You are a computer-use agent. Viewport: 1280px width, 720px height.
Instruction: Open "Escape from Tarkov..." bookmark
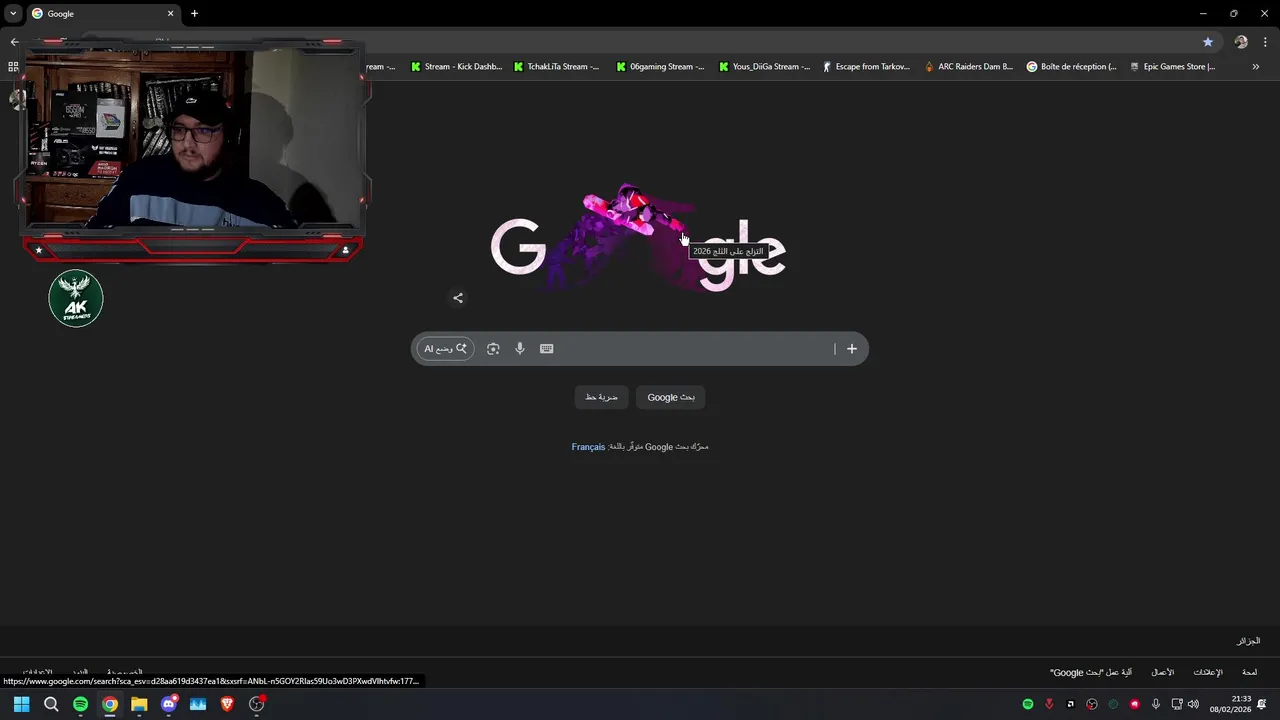point(866,67)
